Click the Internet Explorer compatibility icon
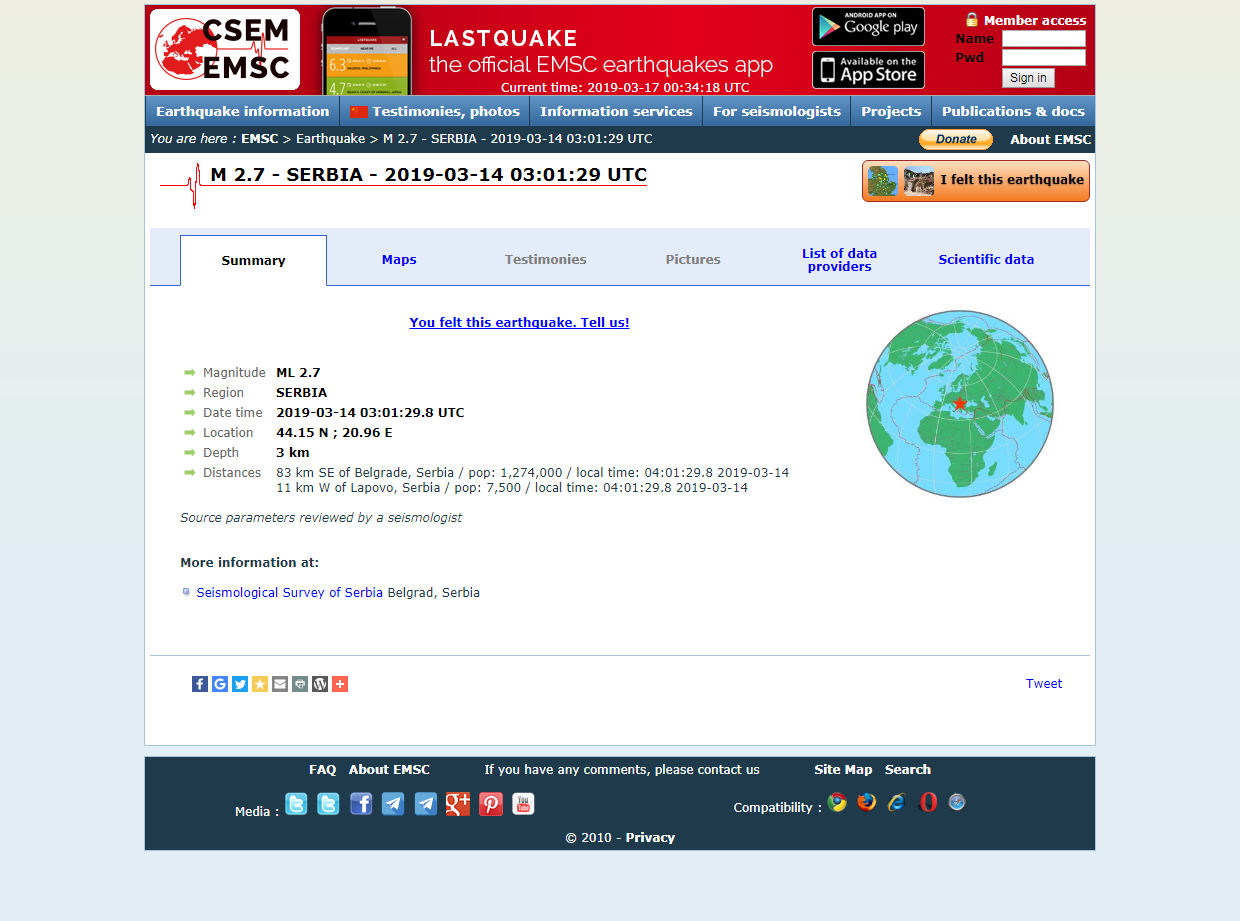Screen dimensions: 1240x921 point(897,802)
